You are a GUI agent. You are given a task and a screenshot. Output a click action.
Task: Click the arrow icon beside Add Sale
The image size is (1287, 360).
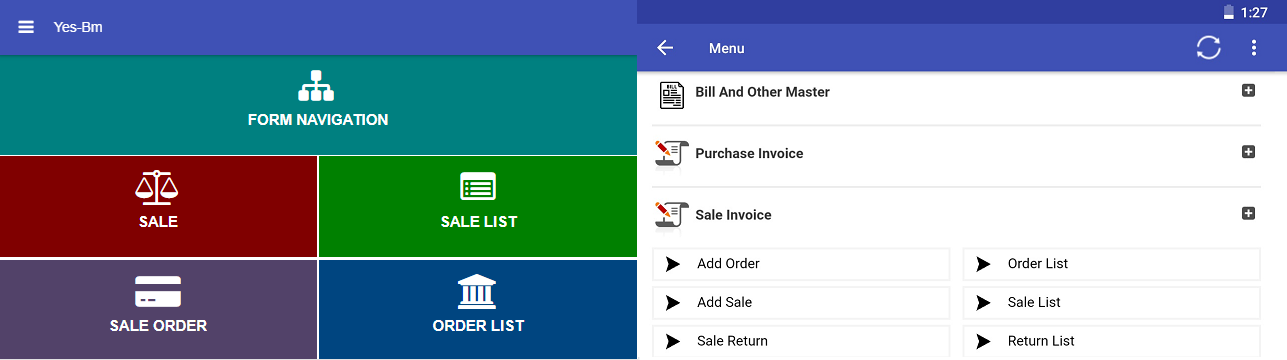coord(673,302)
